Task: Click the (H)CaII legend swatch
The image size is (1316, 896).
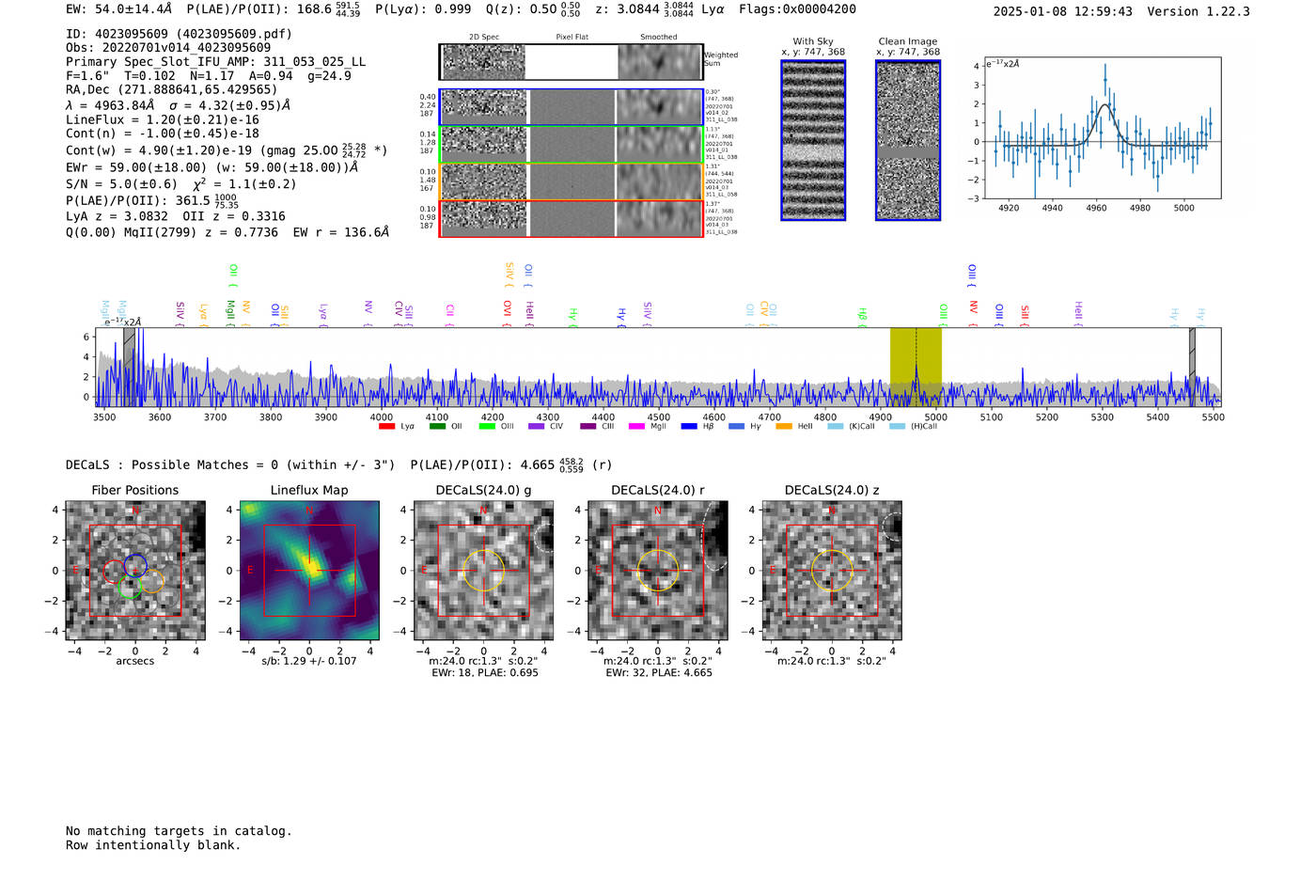Action: coord(898,427)
